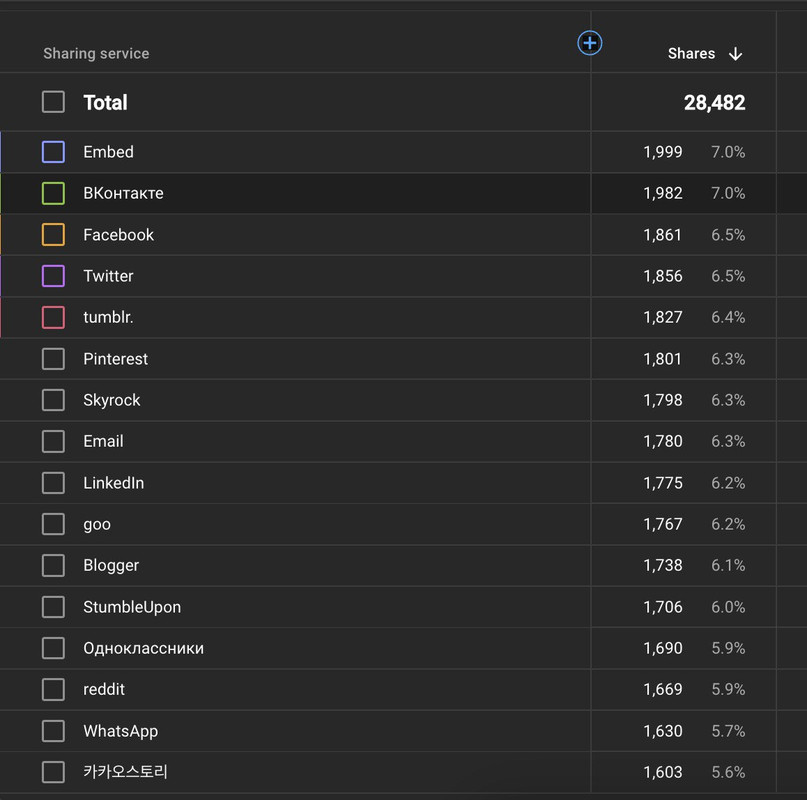Click the Shares sort descending arrow
807x800 pixels.
[x=736, y=54]
